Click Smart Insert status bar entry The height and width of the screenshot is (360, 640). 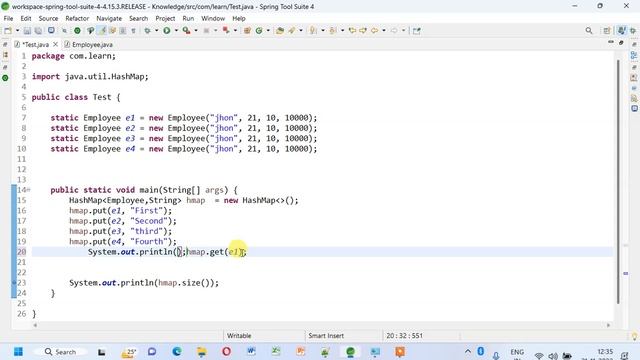coord(326,336)
